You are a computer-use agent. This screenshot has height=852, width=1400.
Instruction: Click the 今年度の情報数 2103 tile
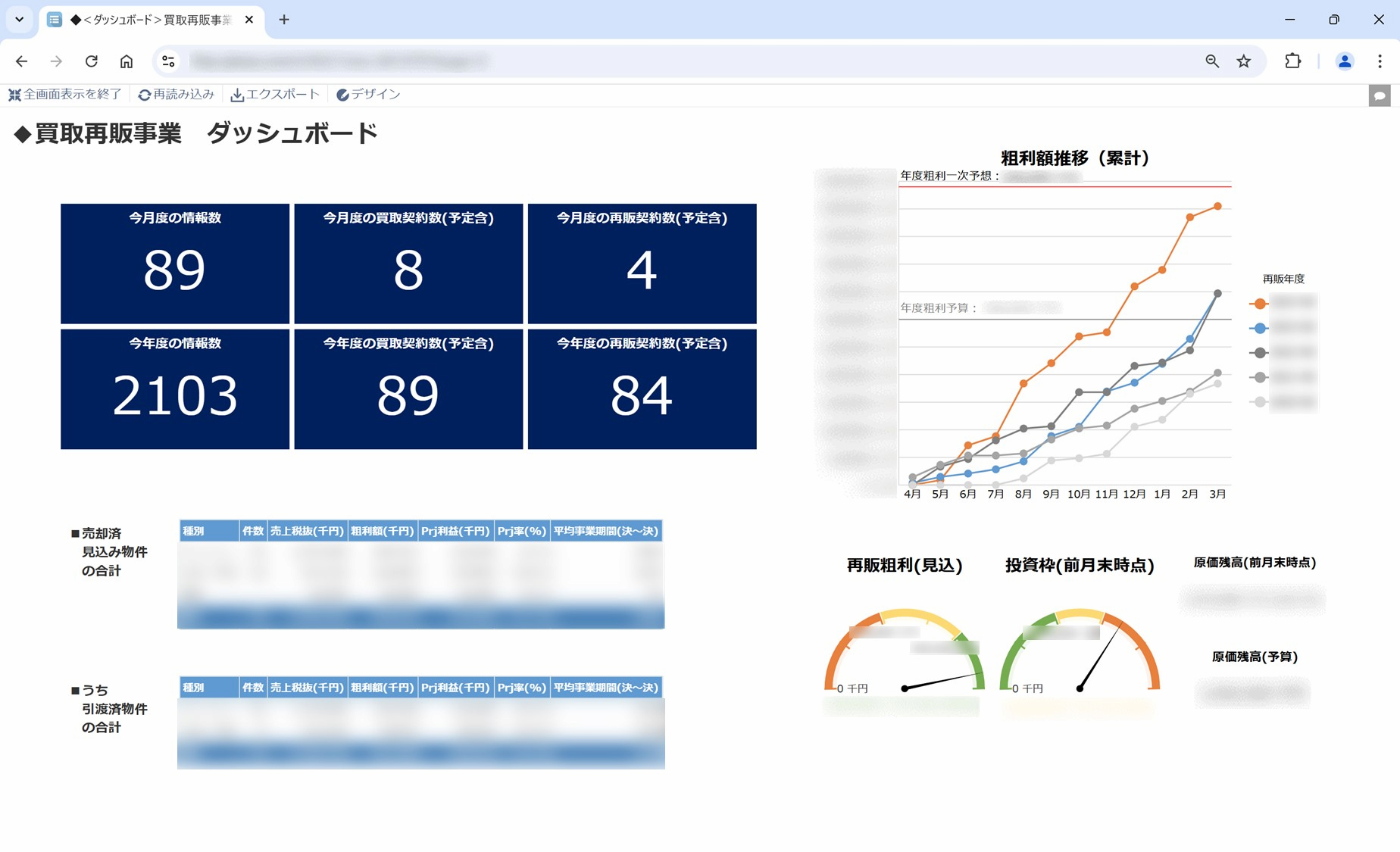coord(175,389)
